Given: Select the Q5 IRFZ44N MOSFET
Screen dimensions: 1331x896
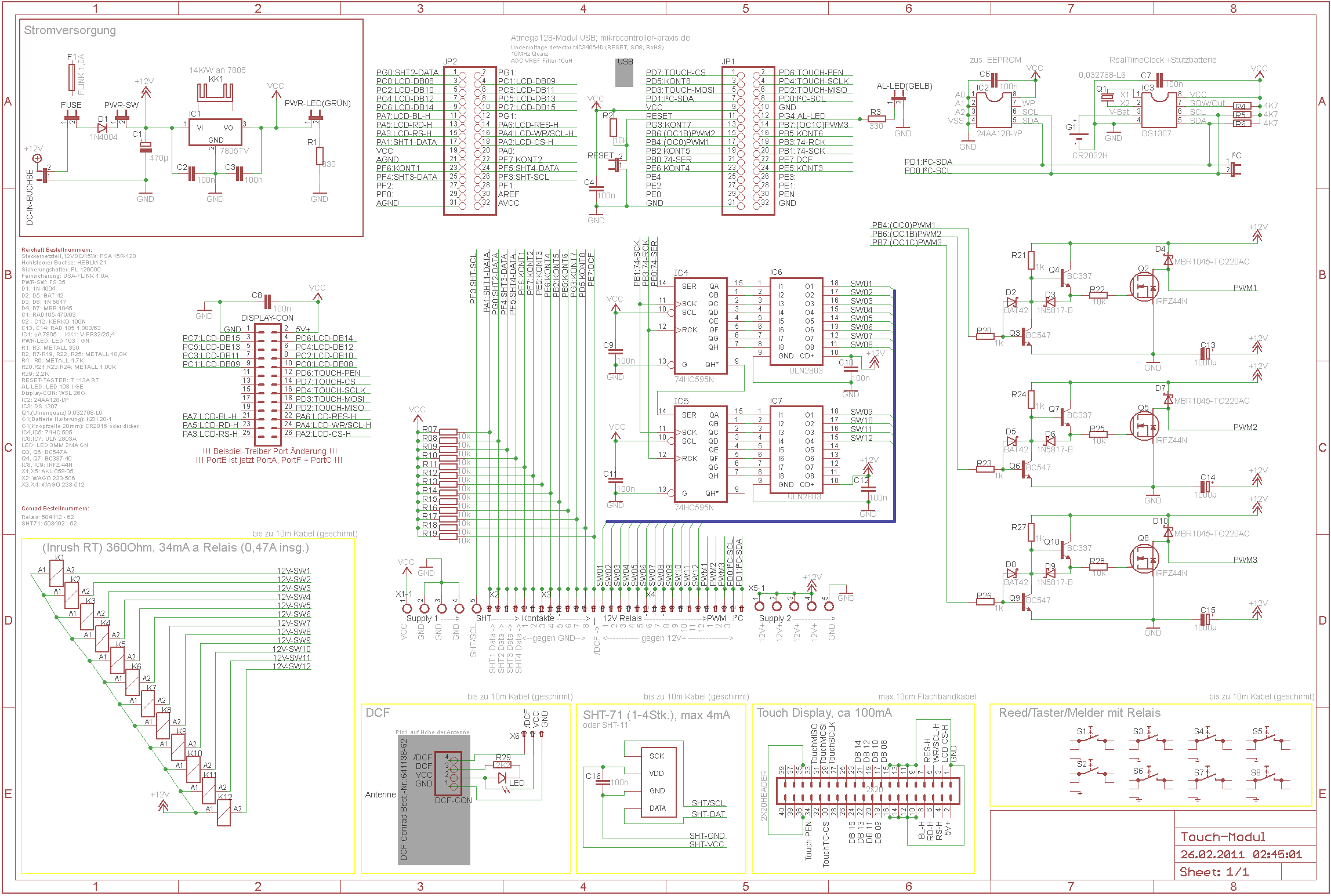Looking at the screenshot, I should tap(1144, 426).
